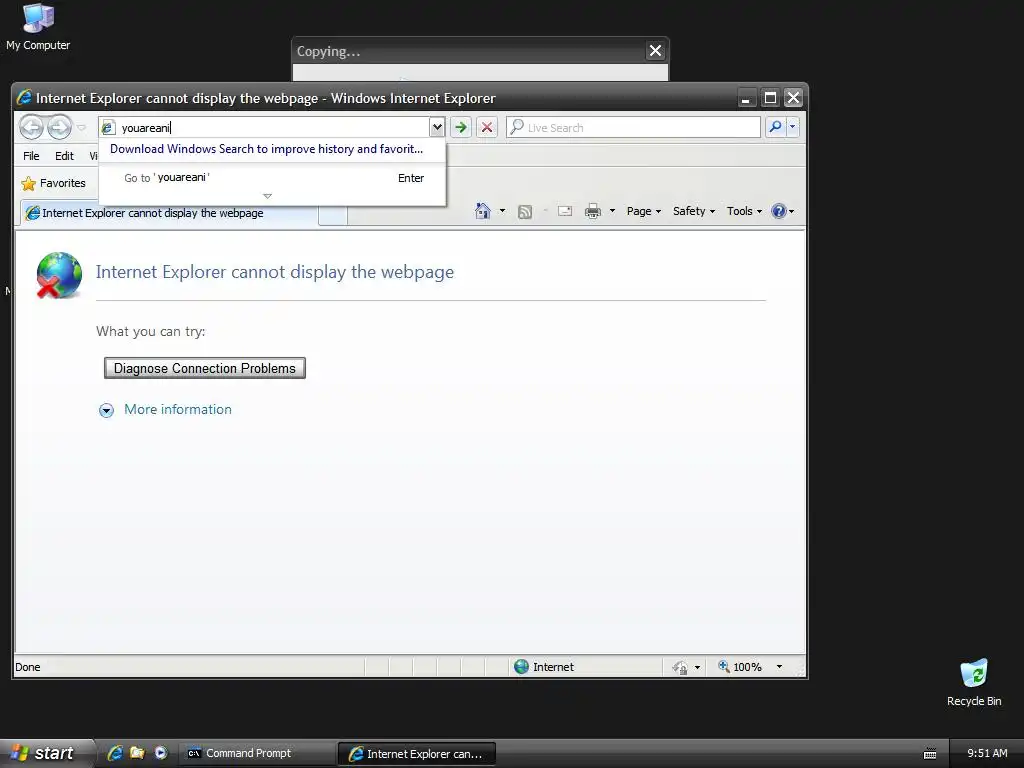Screen dimensions: 1024x768
Task: Click the 9:51 AM clock
Action: [x=987, y=753]
